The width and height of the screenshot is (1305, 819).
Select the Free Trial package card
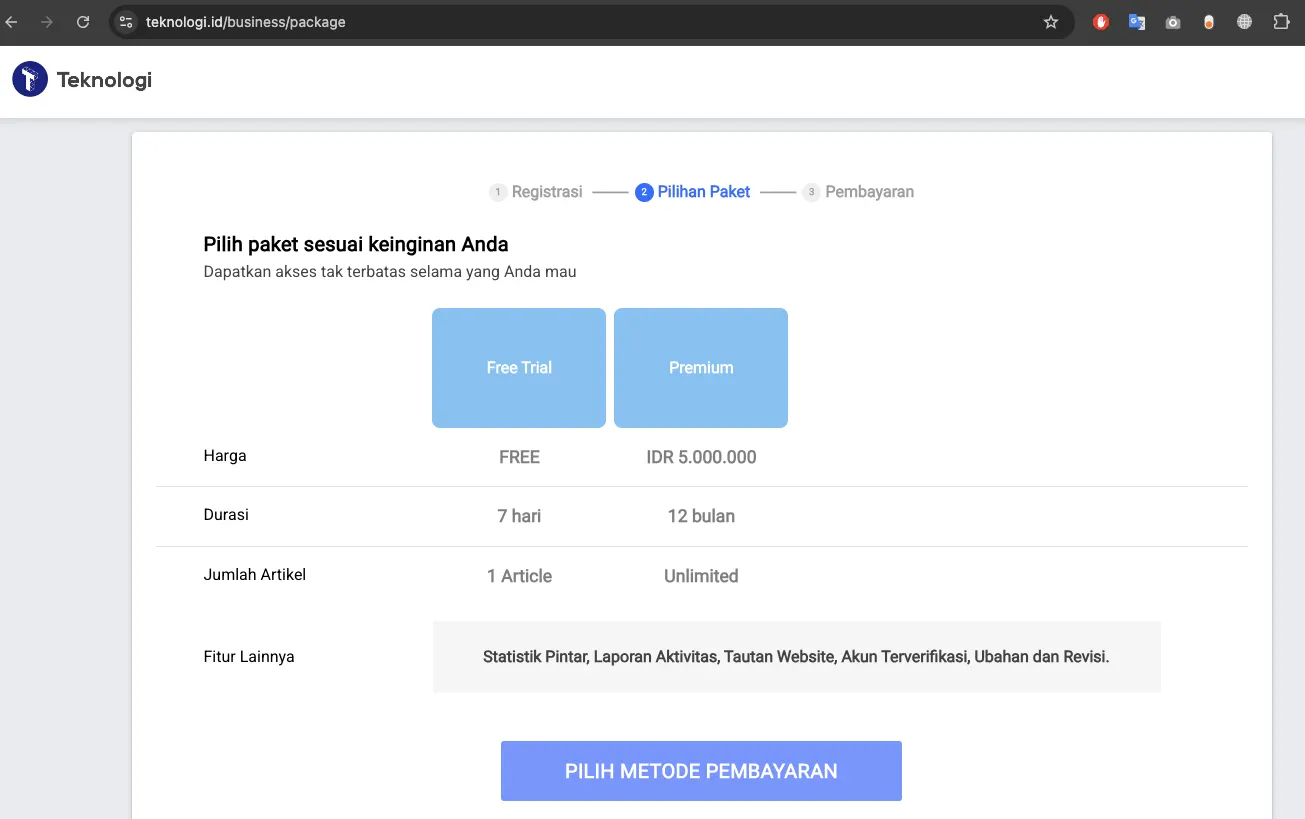(x=519, y=368)
